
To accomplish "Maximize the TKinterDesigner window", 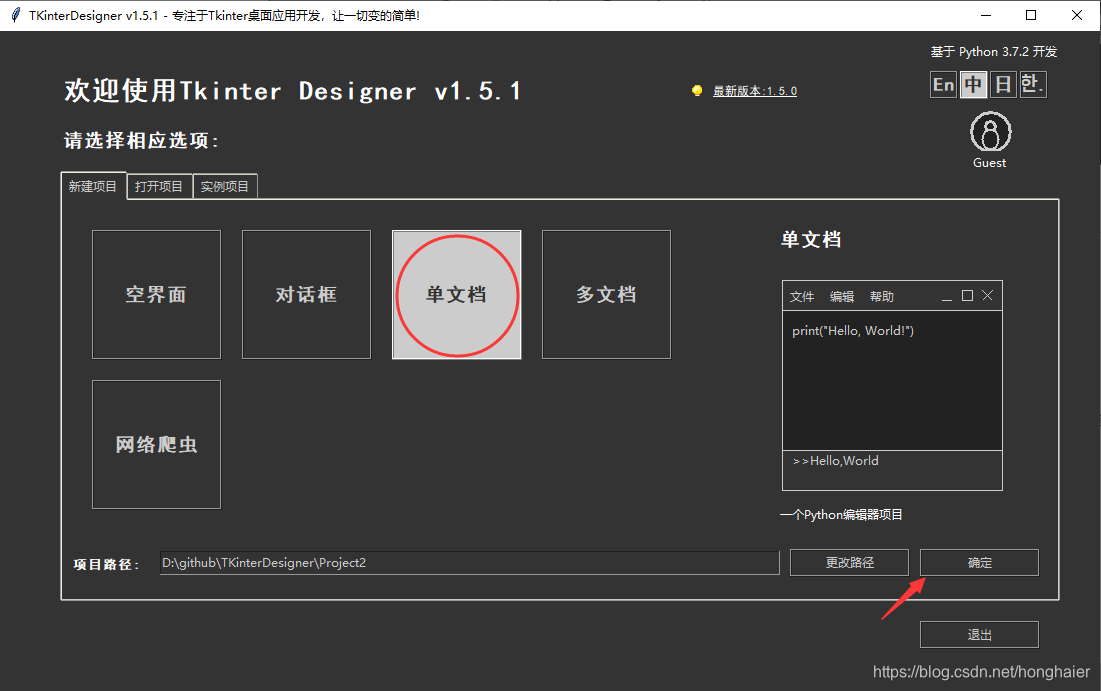I will (x=1031, y=15).
